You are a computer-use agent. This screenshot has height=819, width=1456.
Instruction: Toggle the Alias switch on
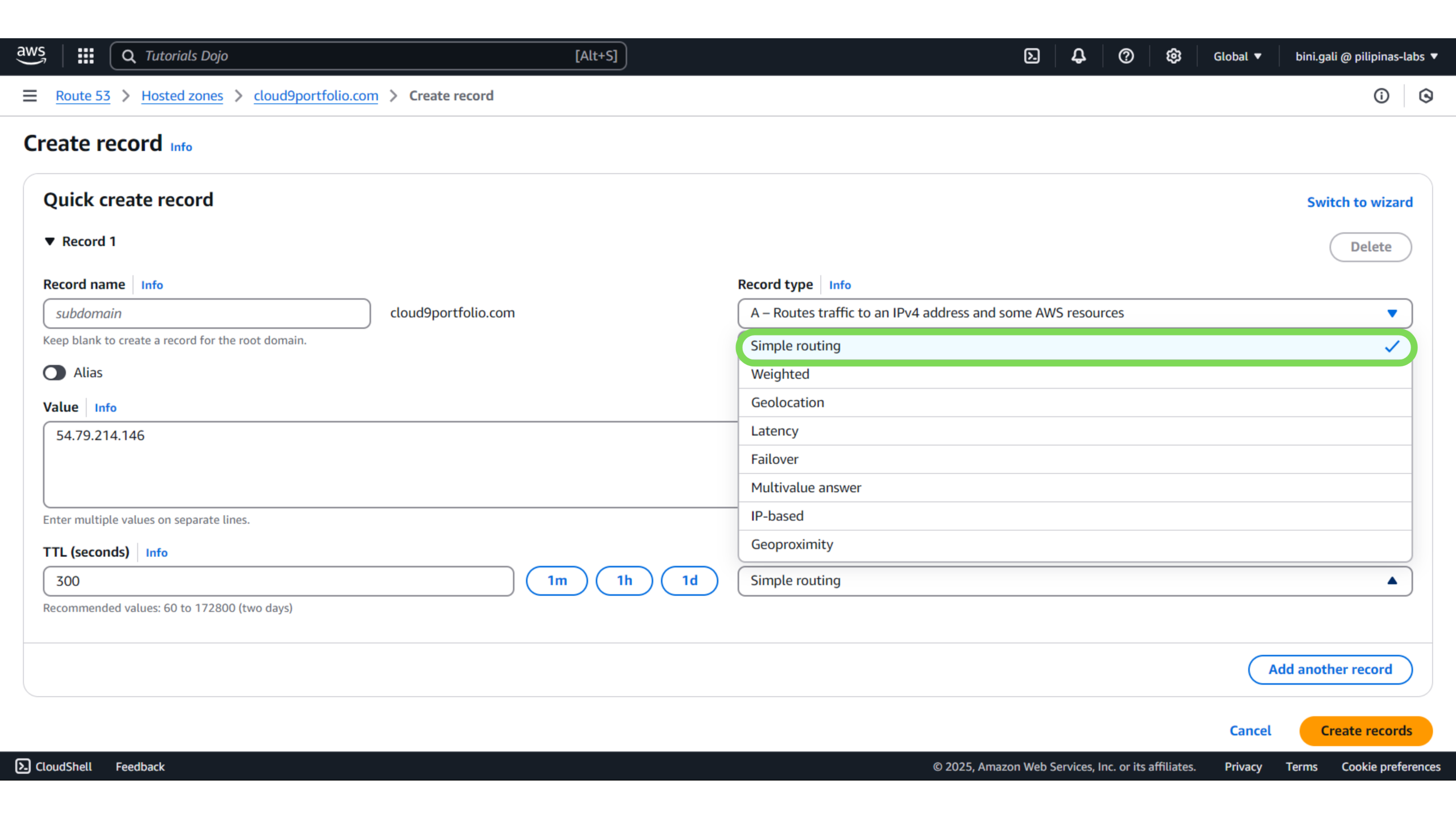[x=55, y=373]
